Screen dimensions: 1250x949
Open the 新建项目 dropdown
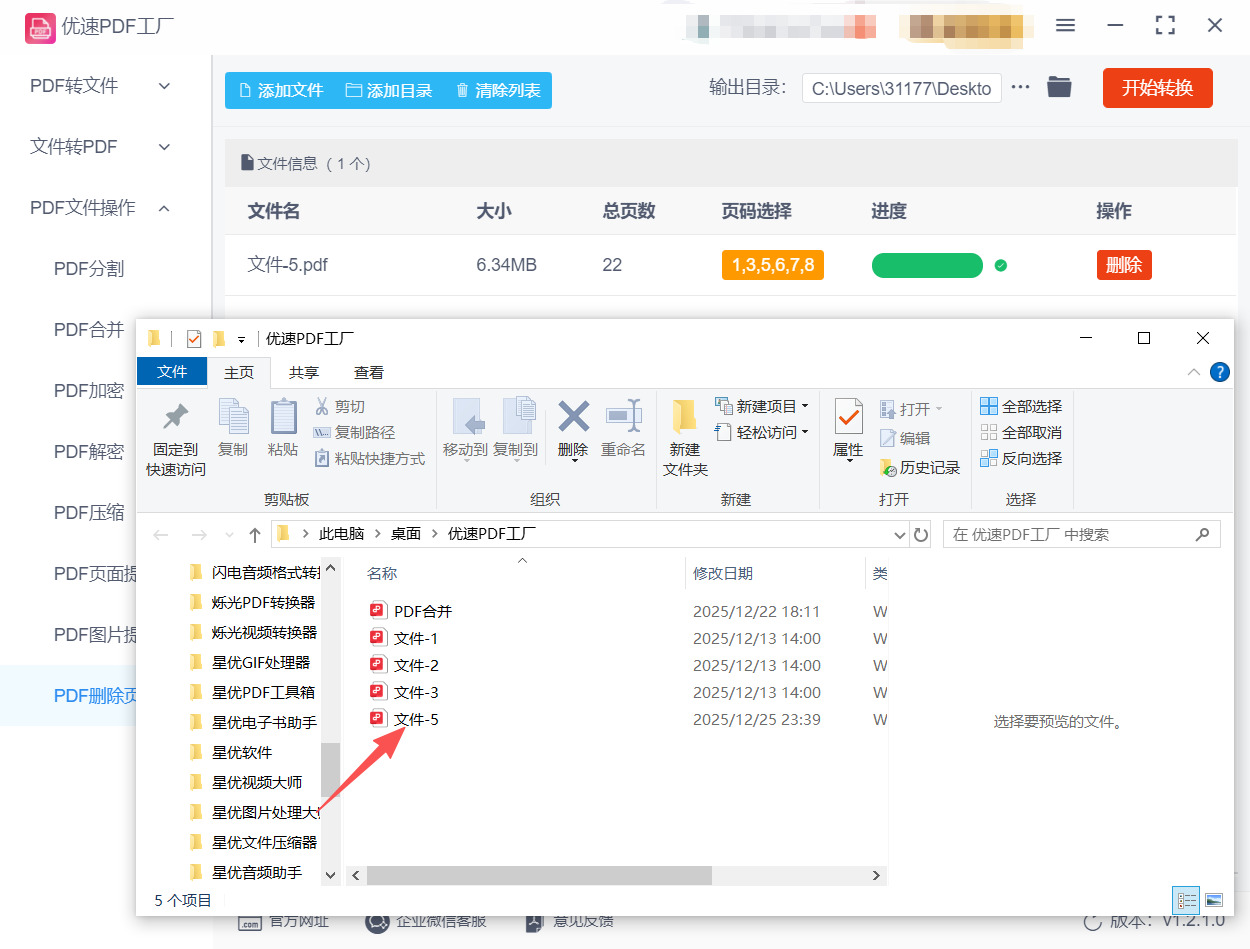tap(763, 406)
